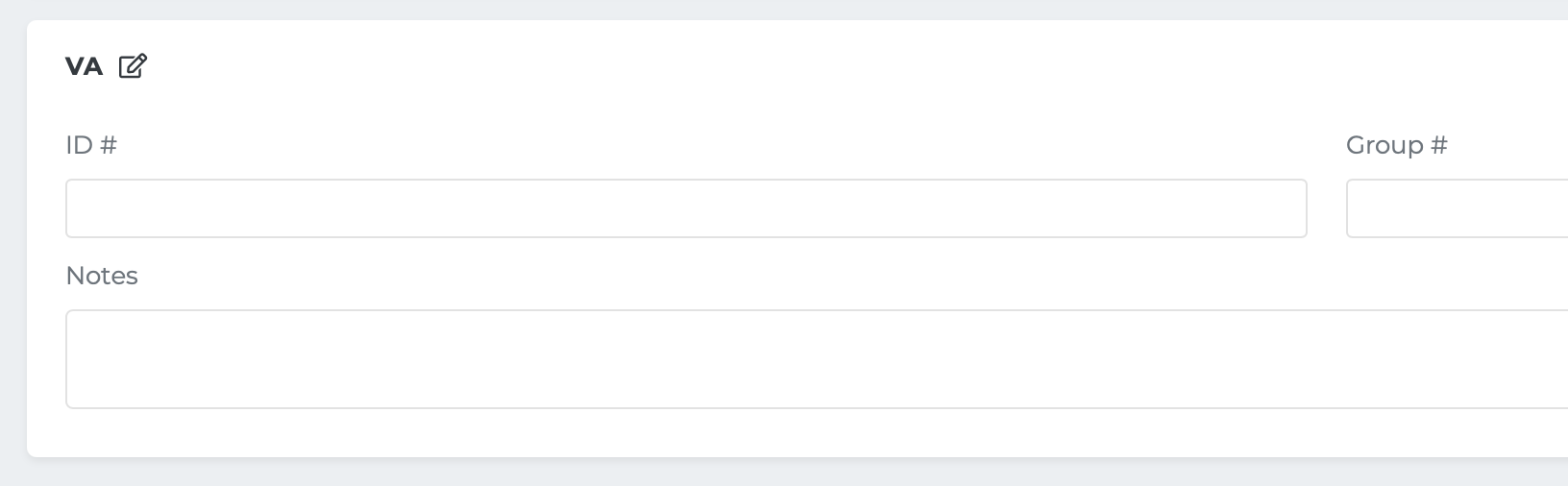Focus the ID # input field
The image size is (1568, 486).
point(686,208)
